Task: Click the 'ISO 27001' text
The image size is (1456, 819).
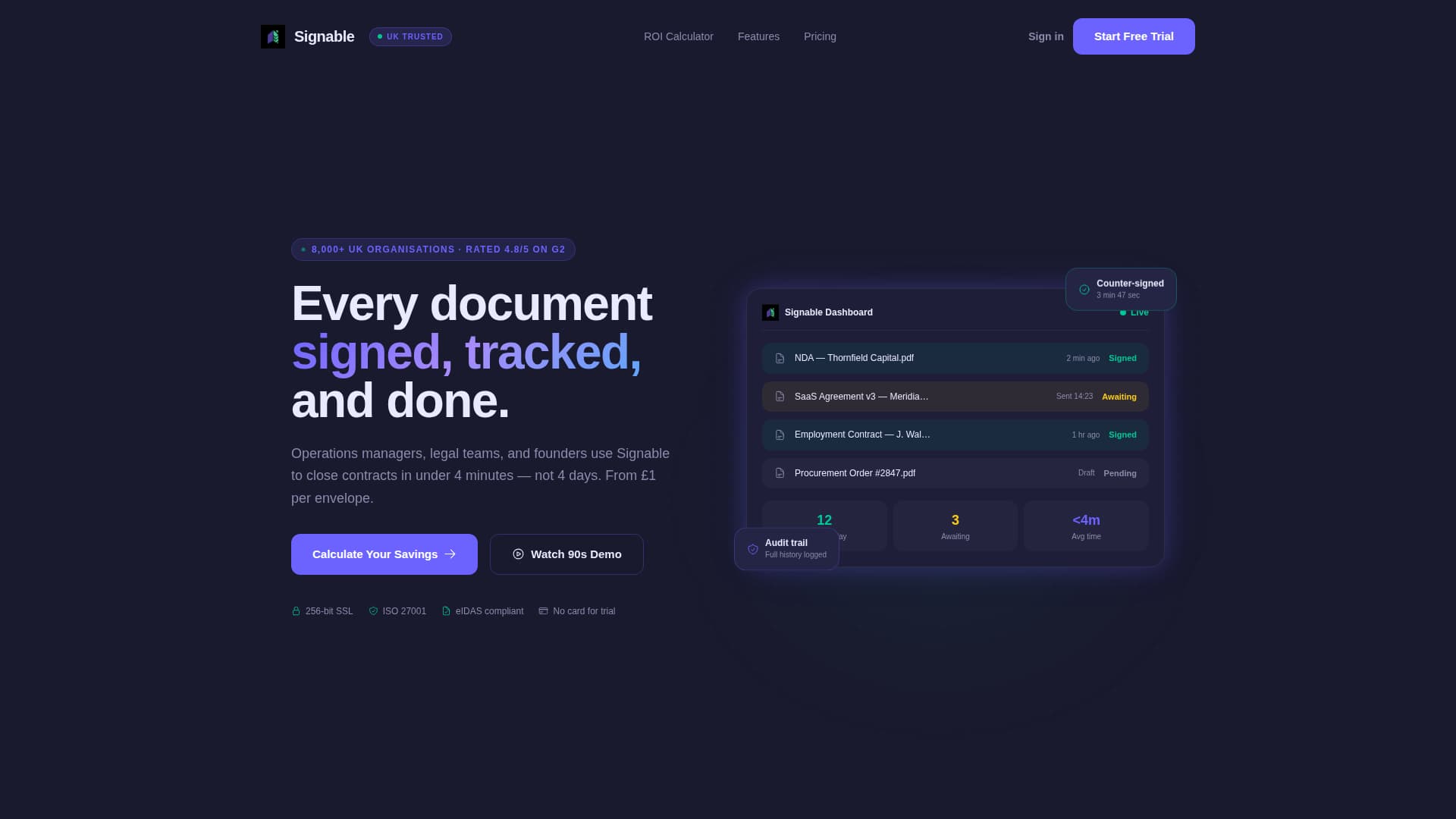Action: coord(404,611)
